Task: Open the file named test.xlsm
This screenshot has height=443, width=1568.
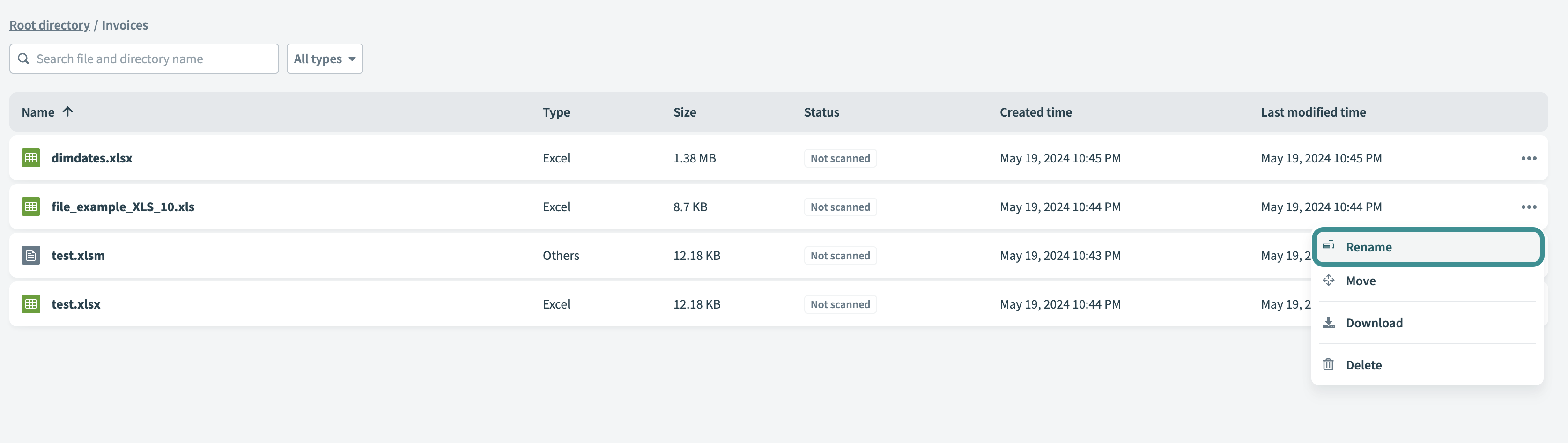Action: (78, 256)
